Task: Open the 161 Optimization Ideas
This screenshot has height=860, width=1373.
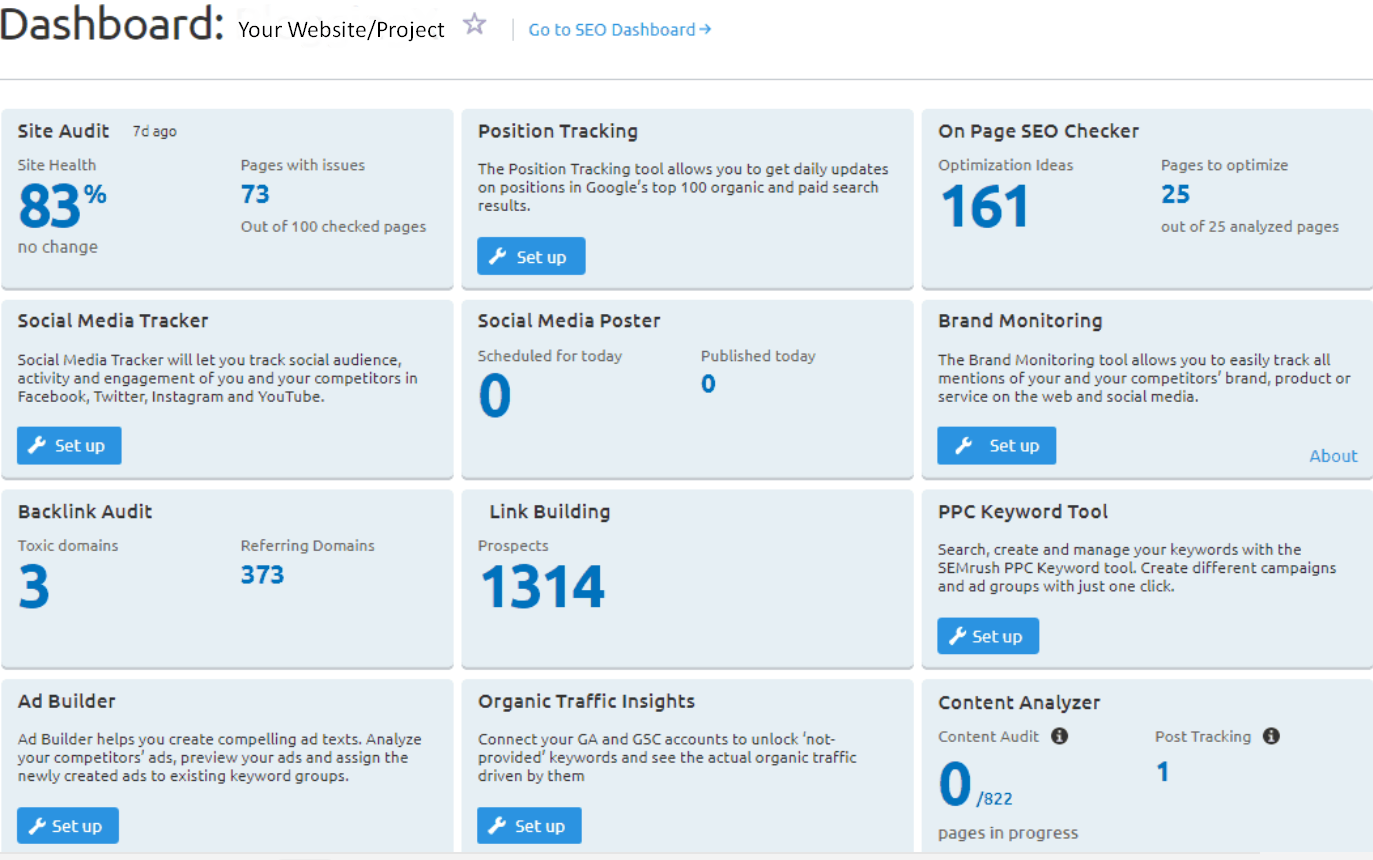Action: 984,205
